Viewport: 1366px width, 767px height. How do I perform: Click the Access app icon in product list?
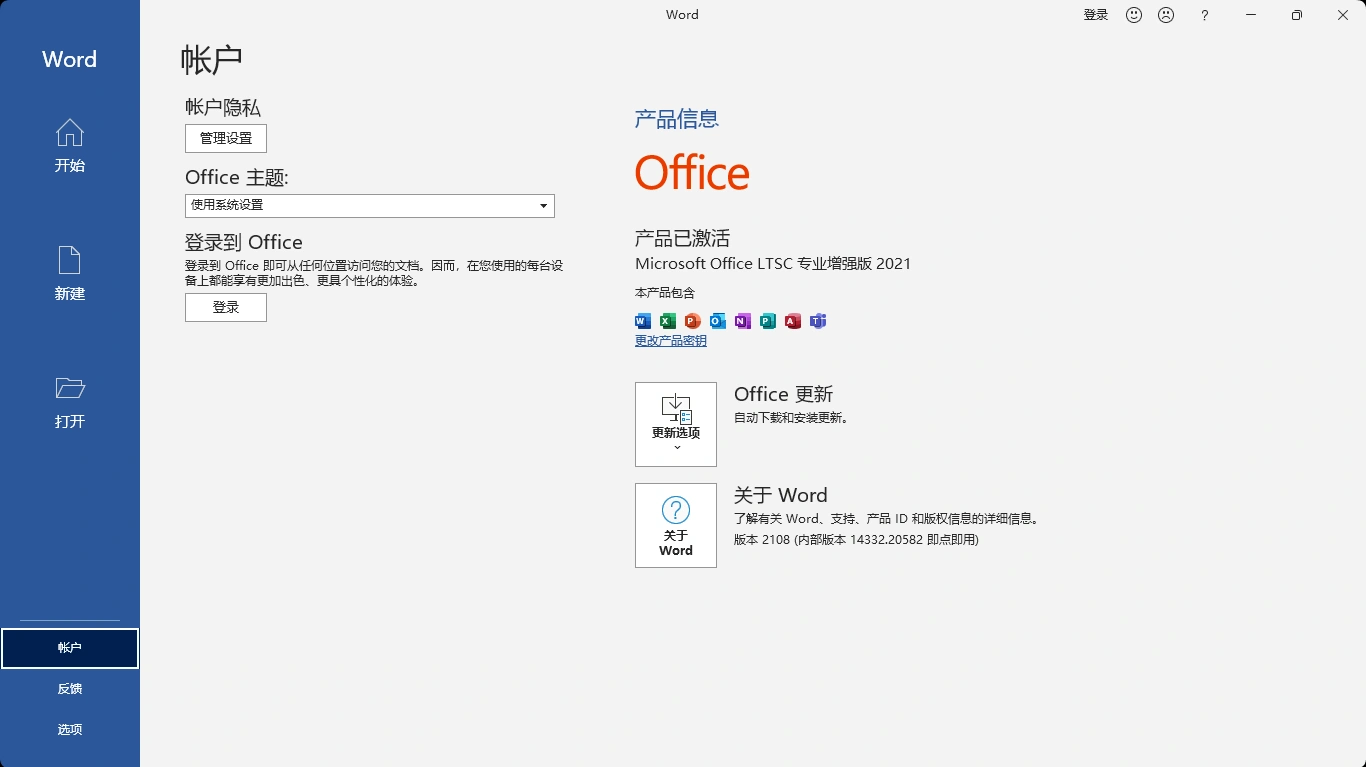[793, 321]
